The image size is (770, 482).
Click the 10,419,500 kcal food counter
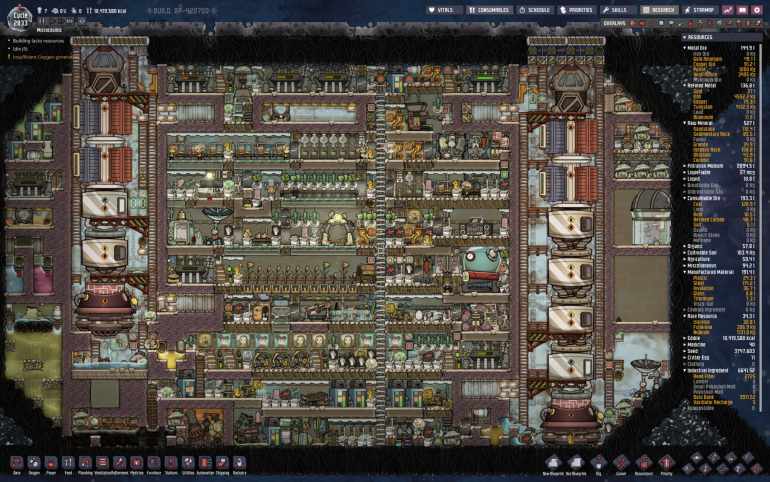106,10
